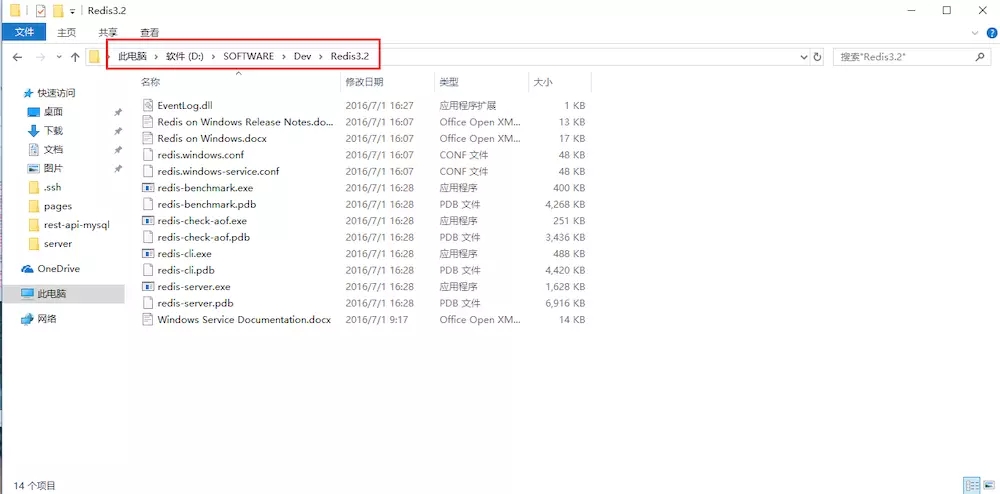This screenshot has width=1000, height=494.
Task: Go up one folder level arrow
Action: pos(75,57)
